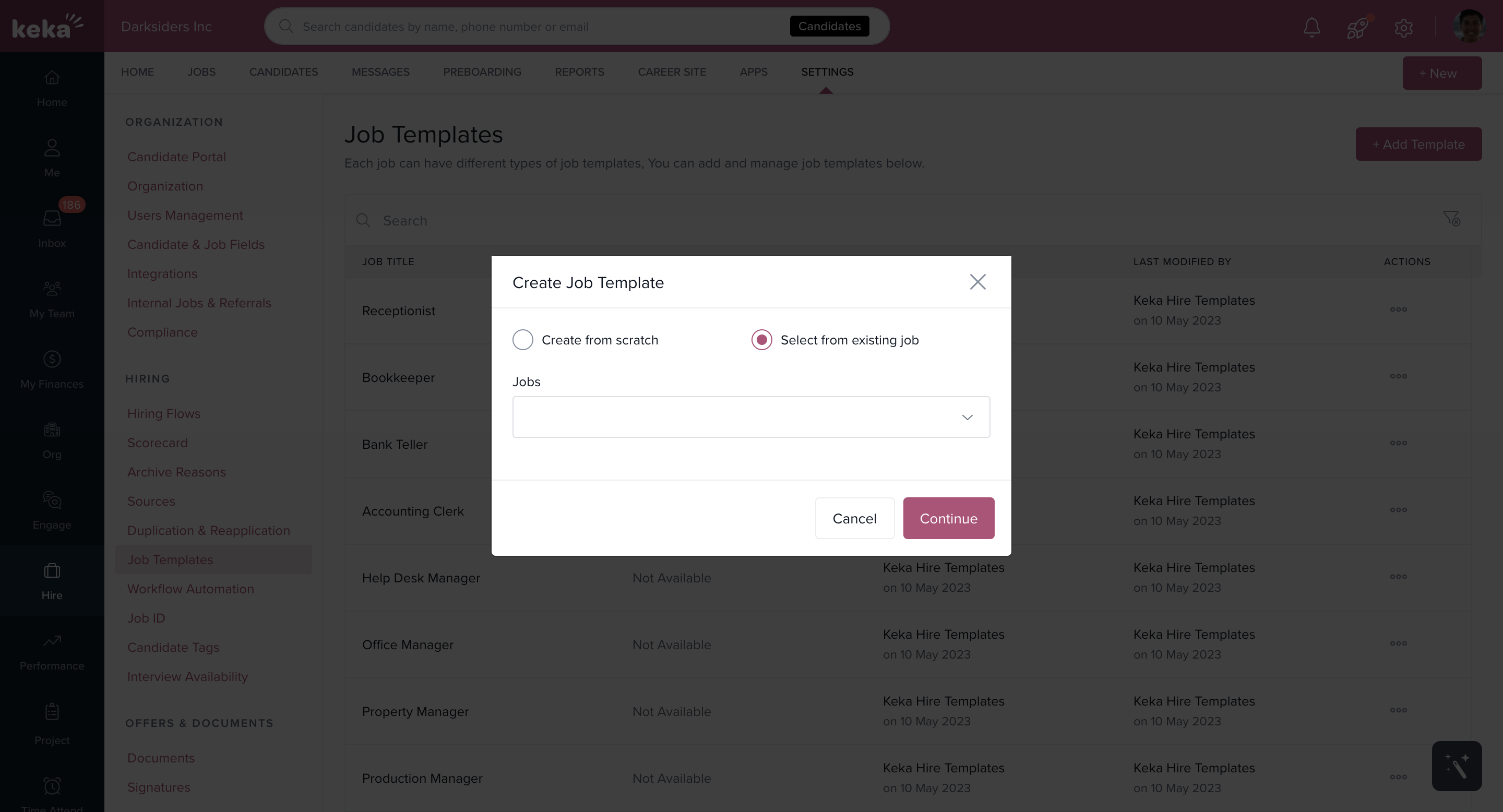Screen dimensions: 1503x812
Task: Open the Reports tab
Action: click(x=579, y=71)
